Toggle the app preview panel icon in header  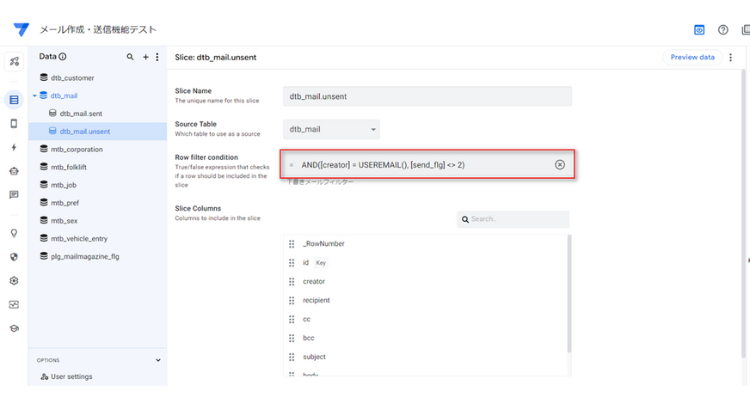tap(699, 30)
